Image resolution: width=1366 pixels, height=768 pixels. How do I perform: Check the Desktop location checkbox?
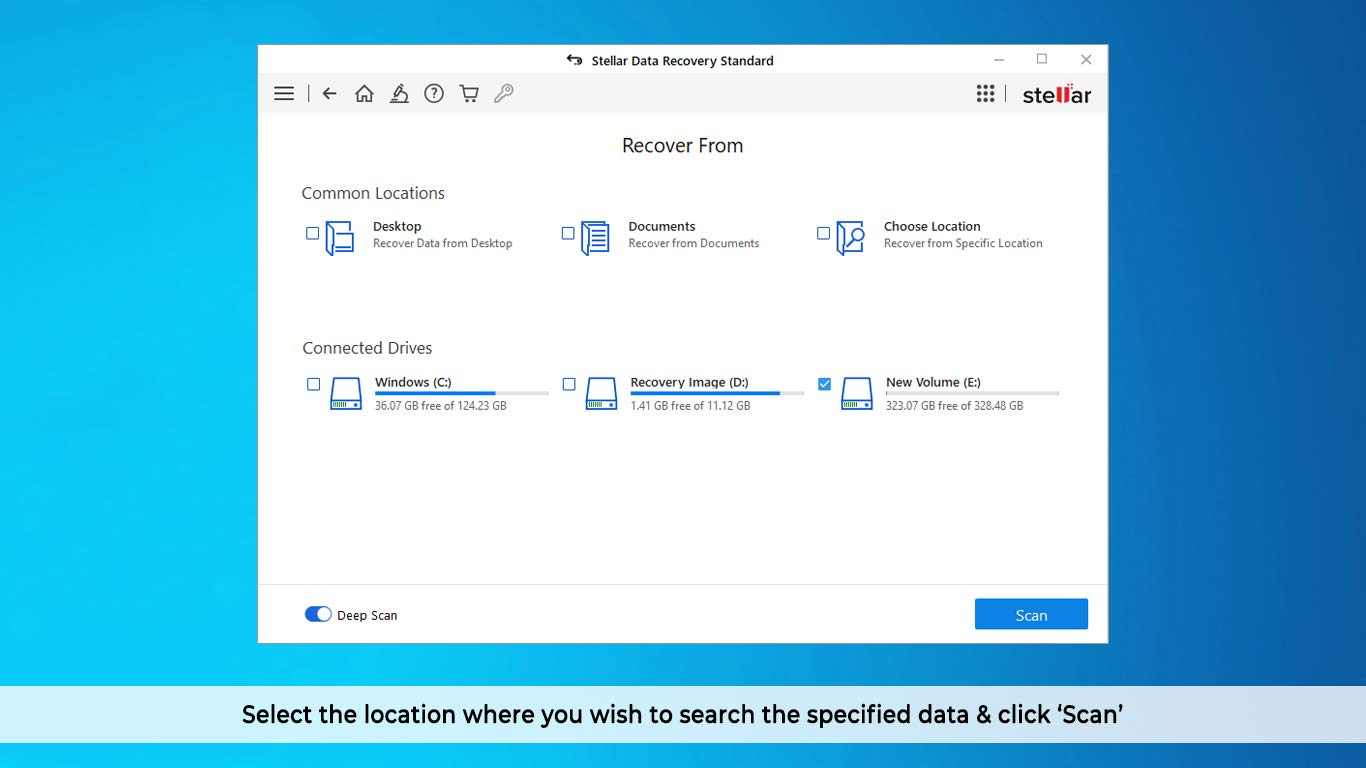coord(313,233)
